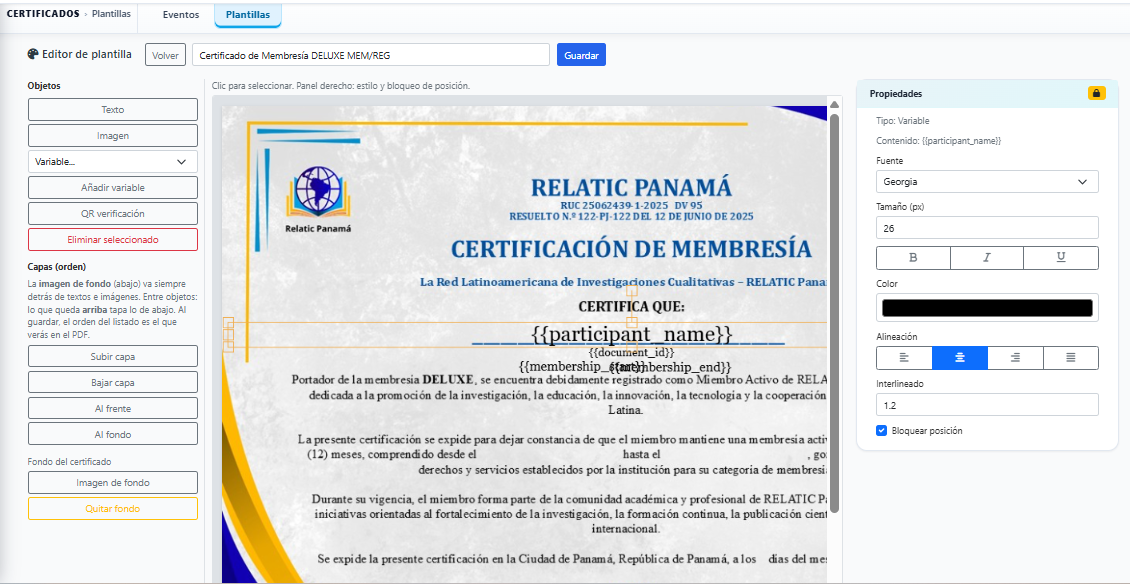Click the Quitar fondo button
The width and height of the screenshot is (1130, 584).
click(x=112, y=508)
